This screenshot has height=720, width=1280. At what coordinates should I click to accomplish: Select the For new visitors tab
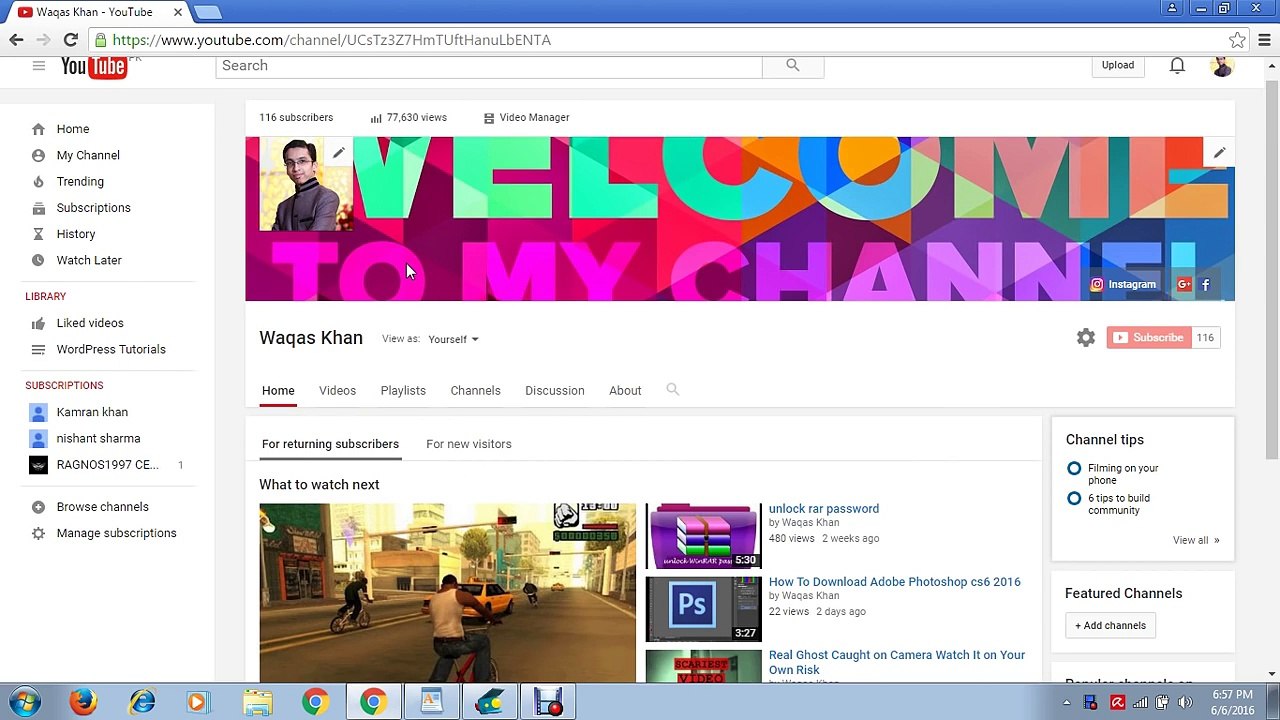point(469,444)
